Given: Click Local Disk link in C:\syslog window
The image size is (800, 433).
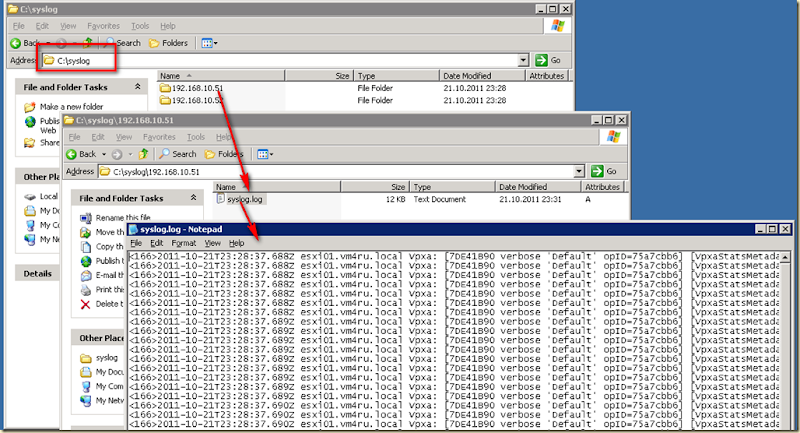Looking at the screenshot, I should pyautogui.click(x=49, y=196).
